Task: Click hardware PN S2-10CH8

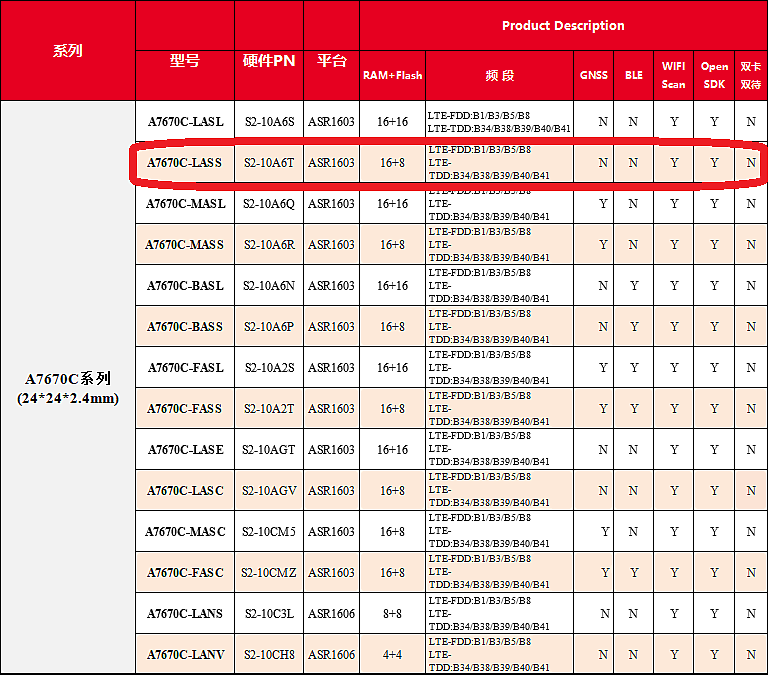Action: 269,654
